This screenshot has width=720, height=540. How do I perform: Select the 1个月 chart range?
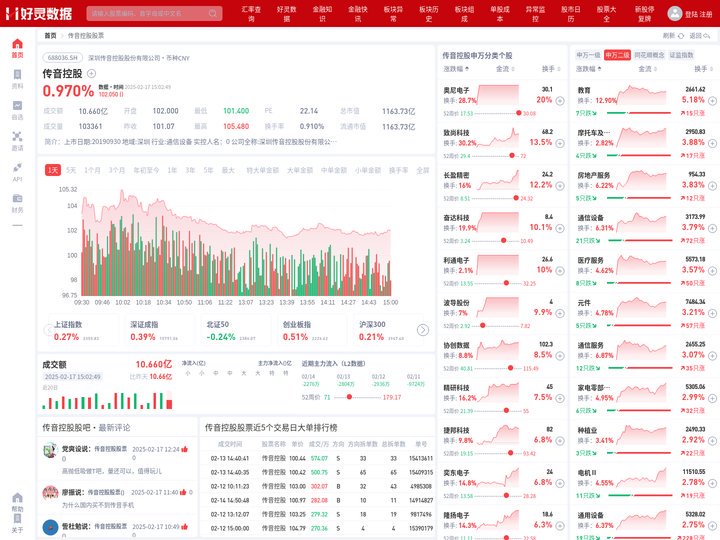pos(92,170)
